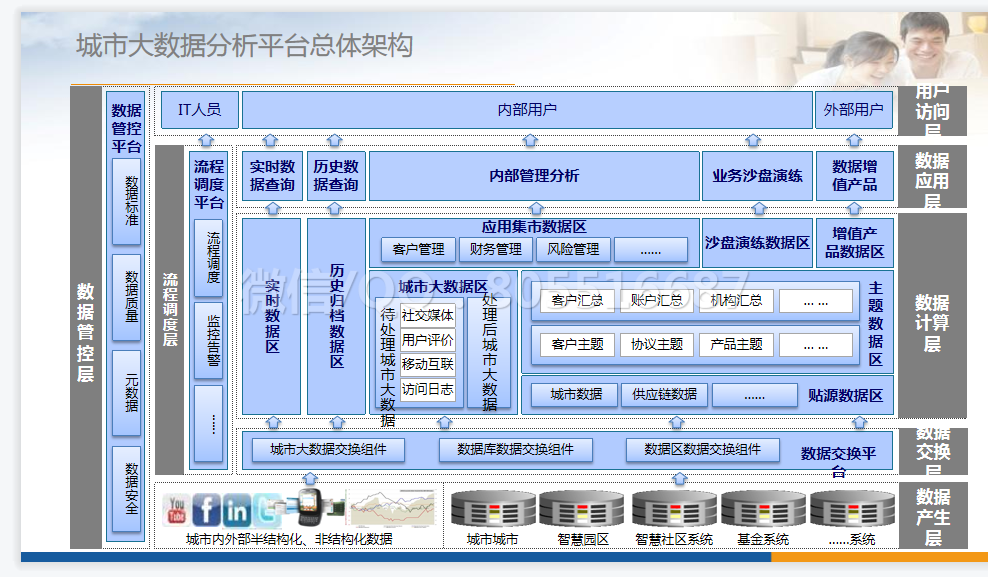Click the 流程调度平台 heading

(x=209, y=185)
